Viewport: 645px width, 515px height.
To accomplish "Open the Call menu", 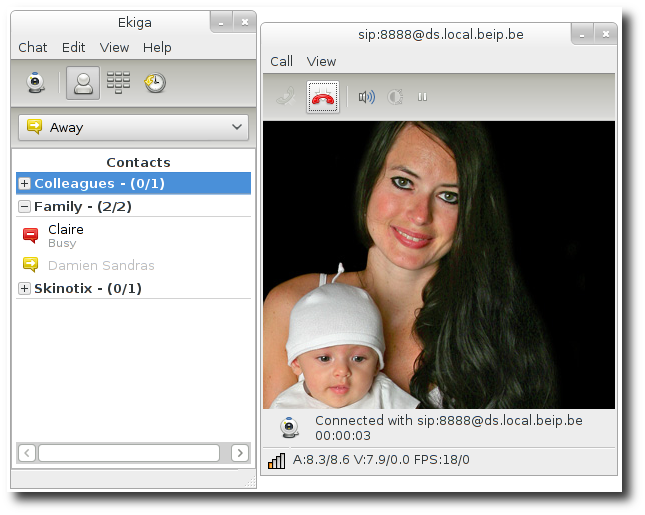I will [281, 61].
